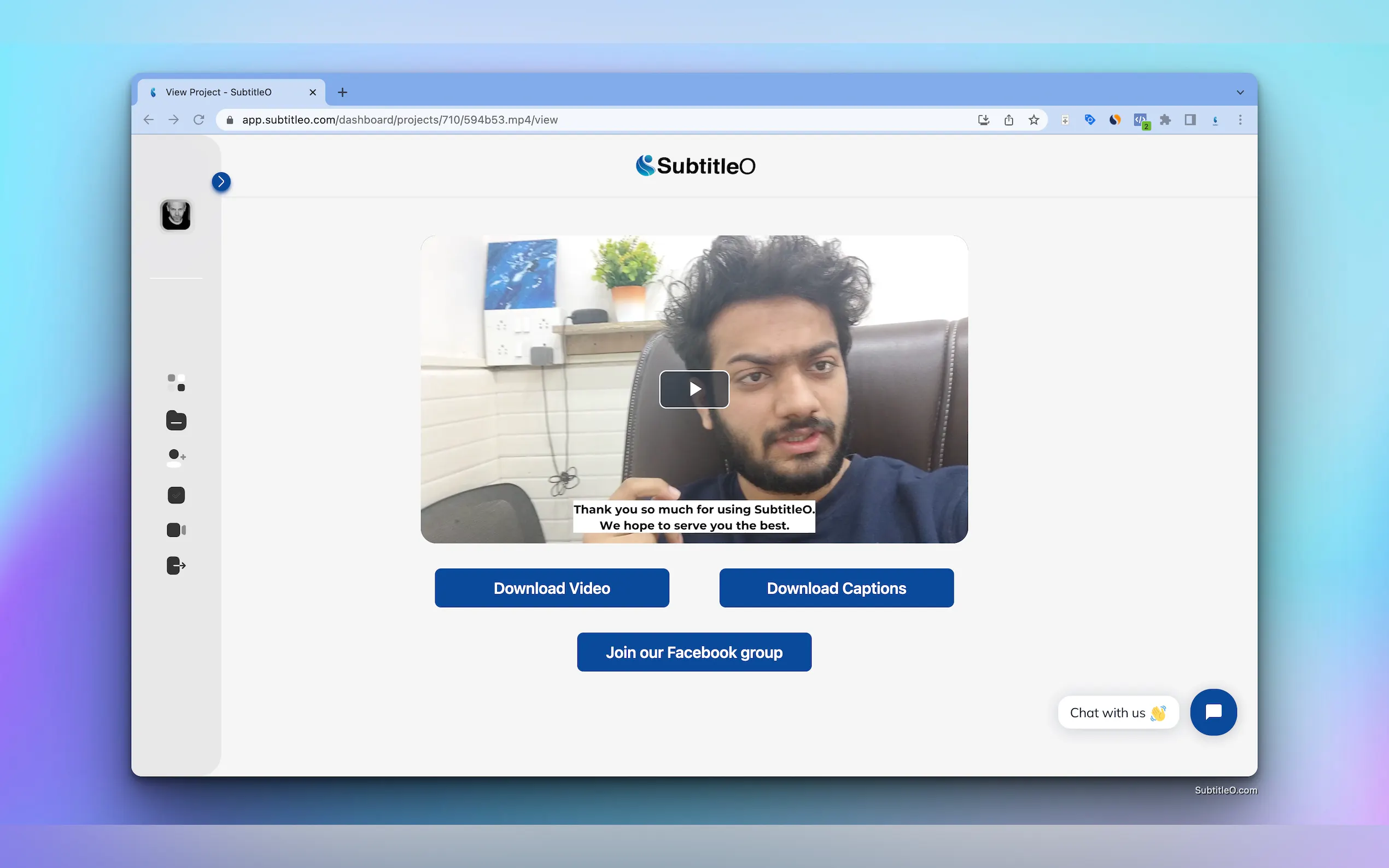Image resolution: width=1389 pixels, height=868 pixels.
Task: Click Join our Facebook group button
Action: pyautogui.click(x=693, y=652)
